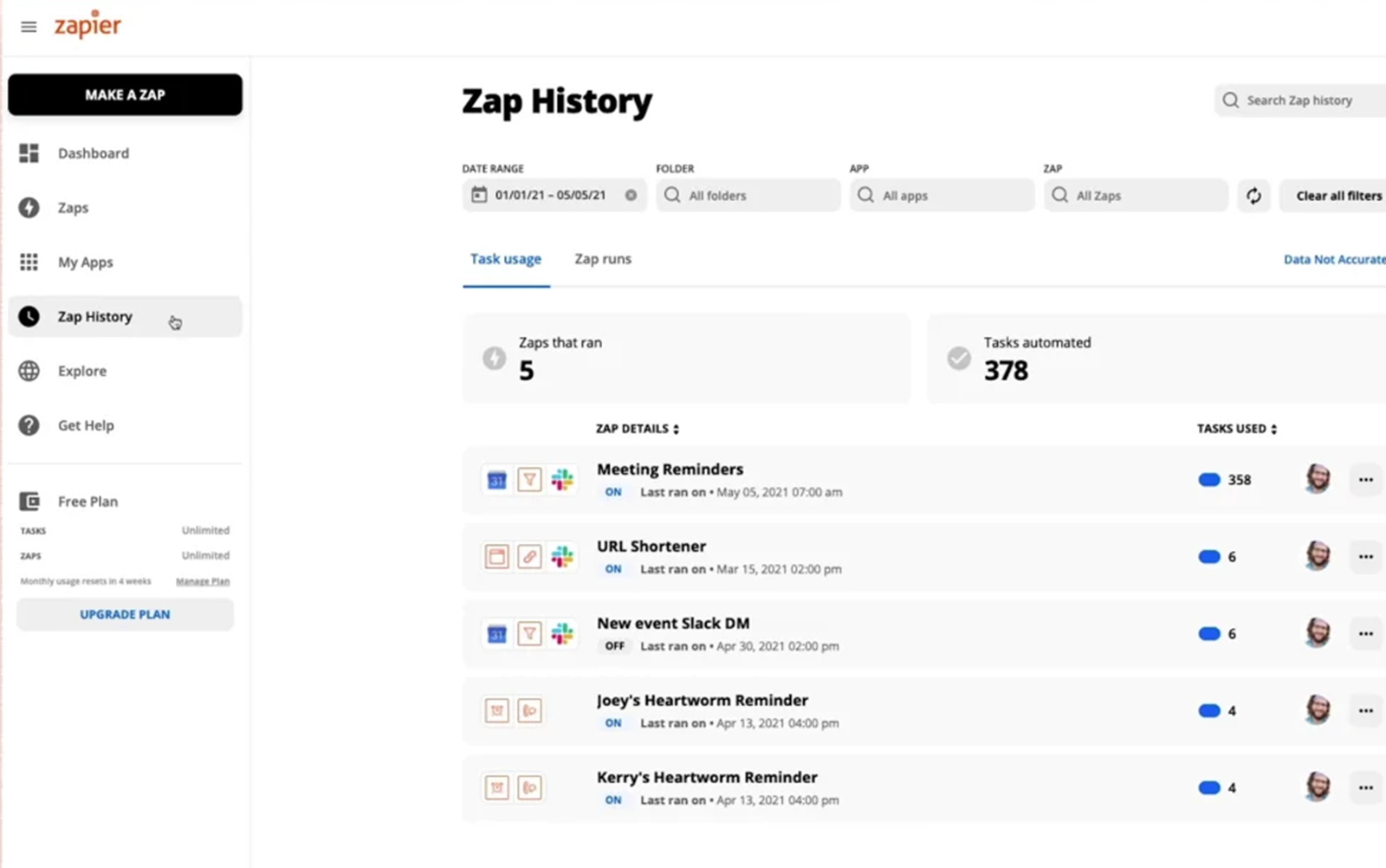This screenshot has width=1386, height=868.
Task: Click Clear all filters button
Action: [x=1334, y=196]
